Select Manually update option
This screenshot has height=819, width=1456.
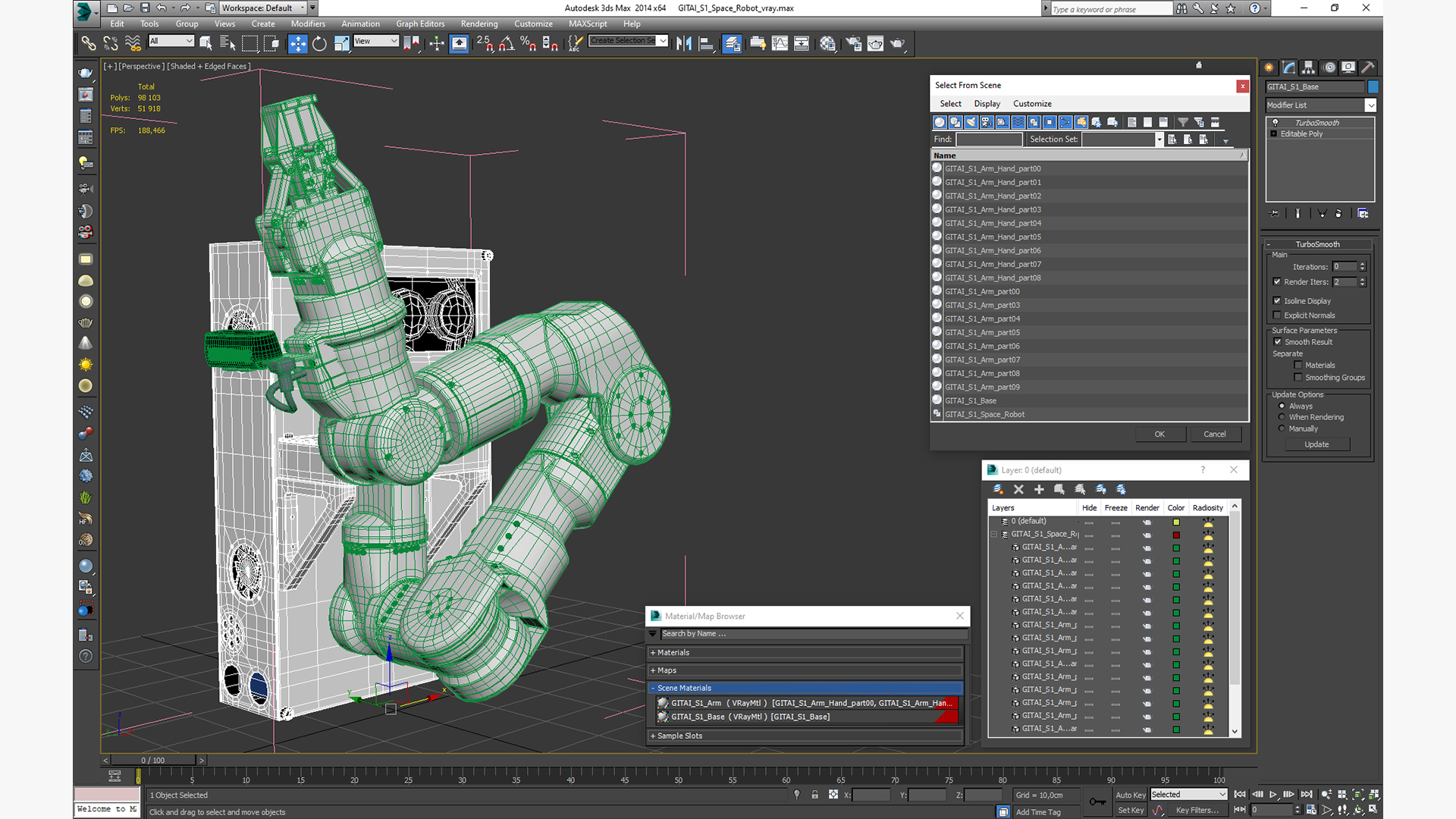[1282, 428]
